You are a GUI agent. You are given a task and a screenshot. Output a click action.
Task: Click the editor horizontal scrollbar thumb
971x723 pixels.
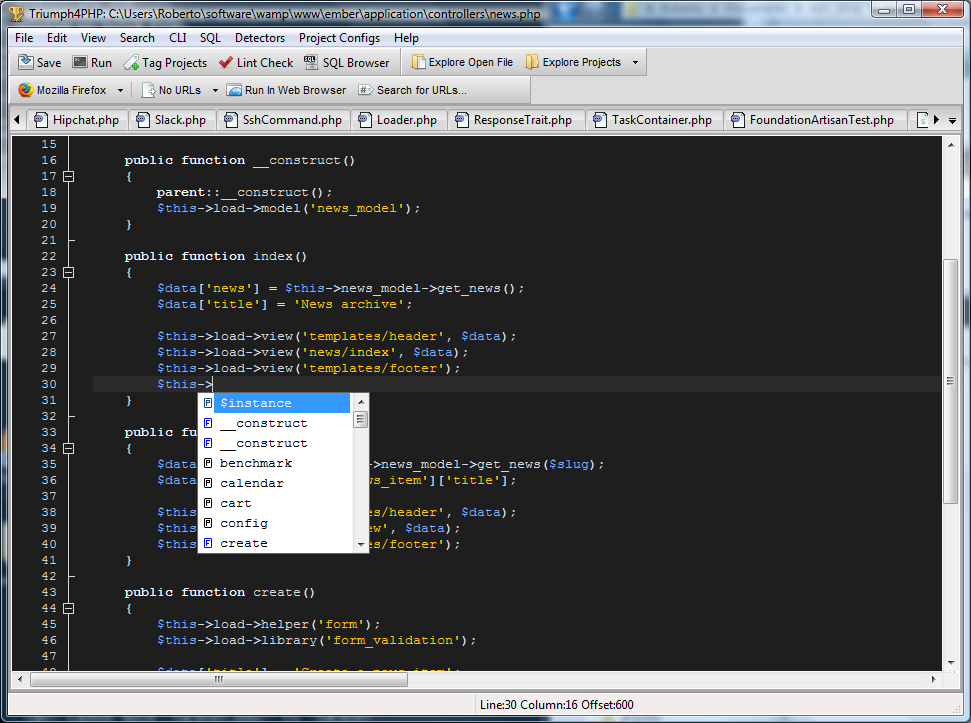pyautogui.click(x=219, y=679)
